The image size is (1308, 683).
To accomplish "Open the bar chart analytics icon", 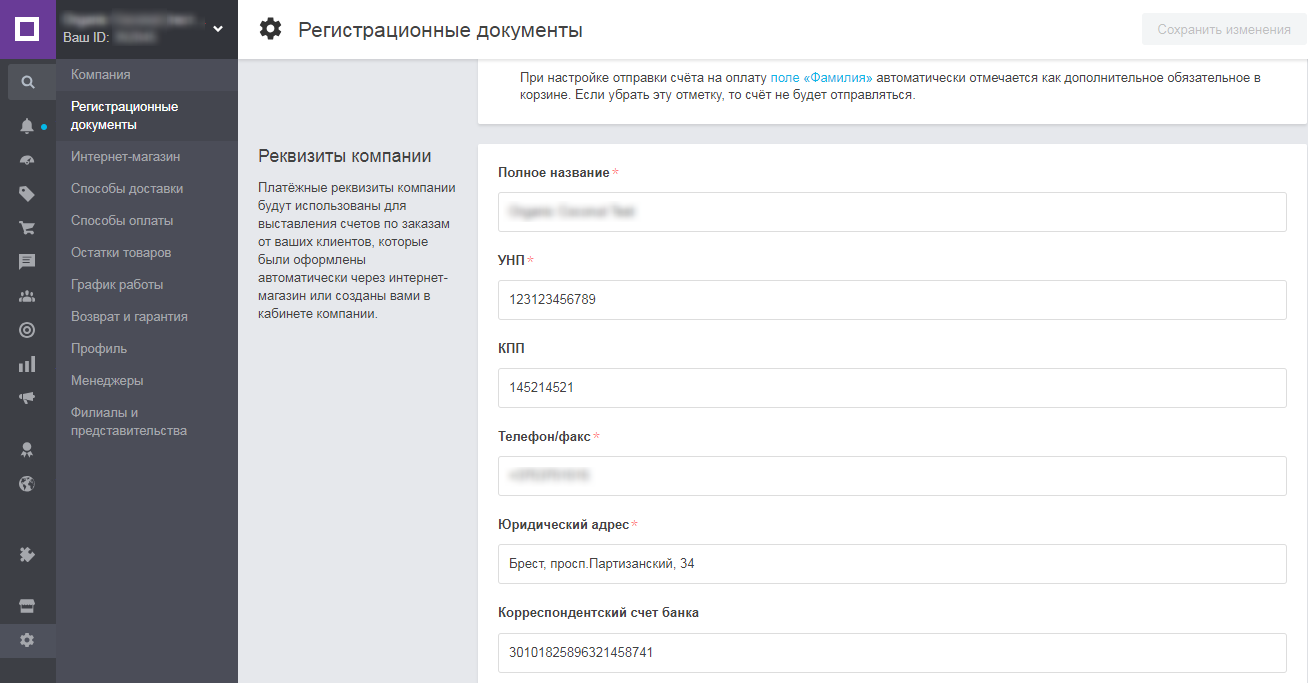I will click(x=28, y=364).
